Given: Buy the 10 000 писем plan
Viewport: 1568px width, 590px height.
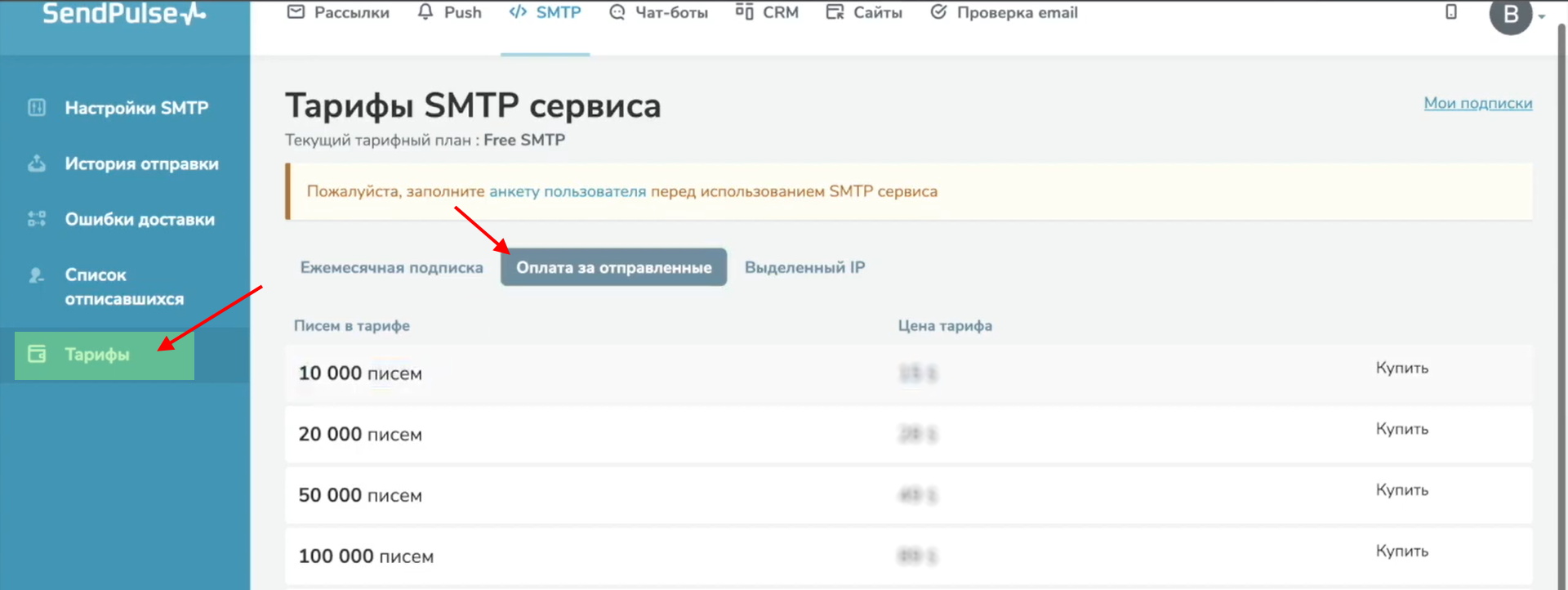Looking at the screenshot, I should point(1401,369).
